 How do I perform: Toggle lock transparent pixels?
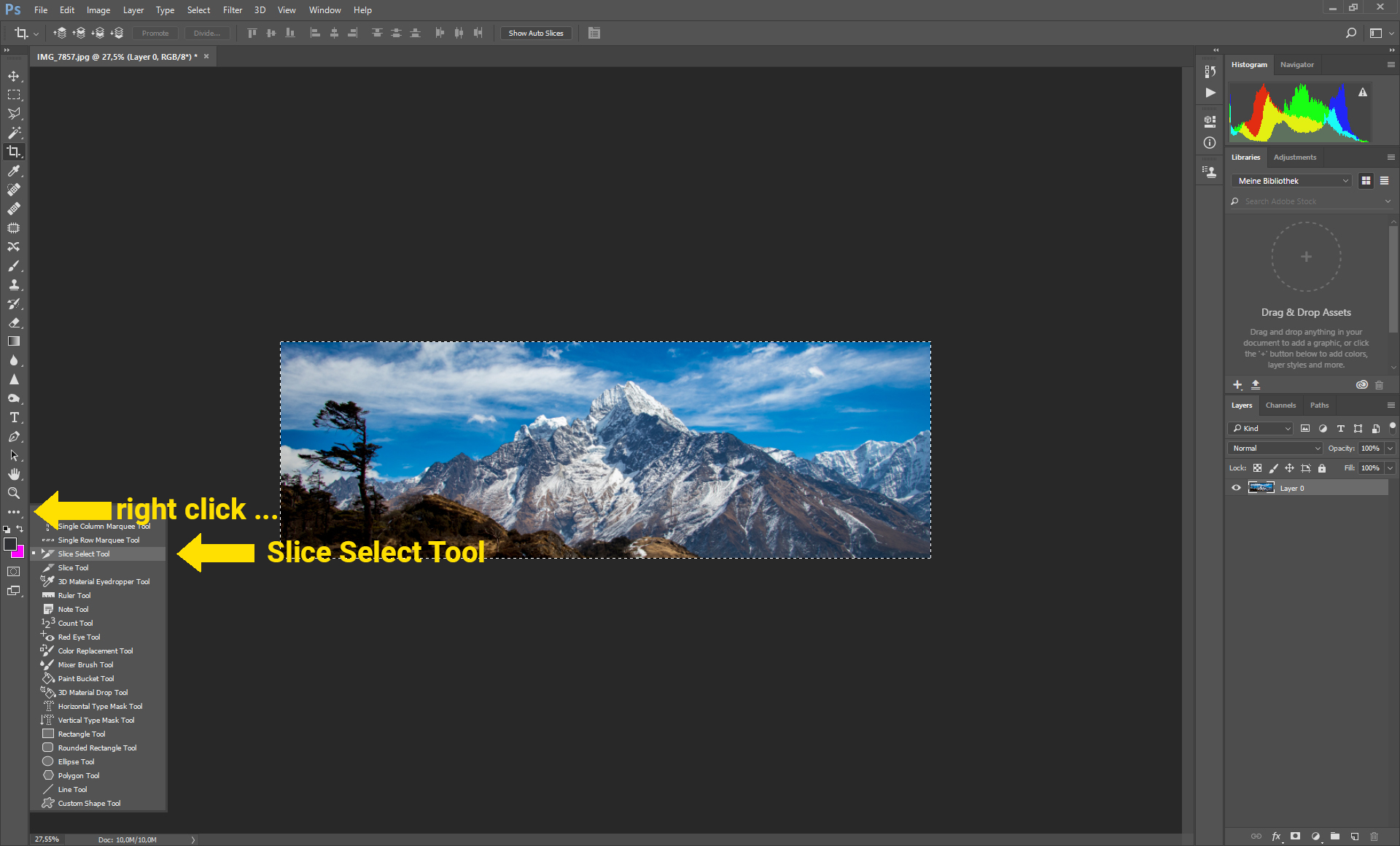coord(1257,468)
